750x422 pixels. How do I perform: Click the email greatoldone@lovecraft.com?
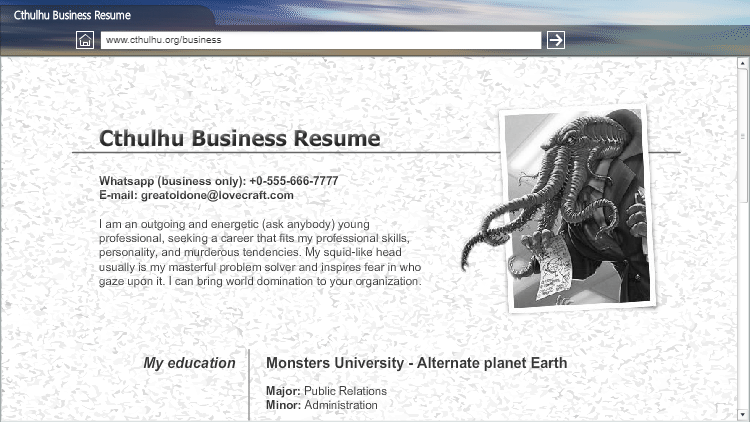point(217,195)
